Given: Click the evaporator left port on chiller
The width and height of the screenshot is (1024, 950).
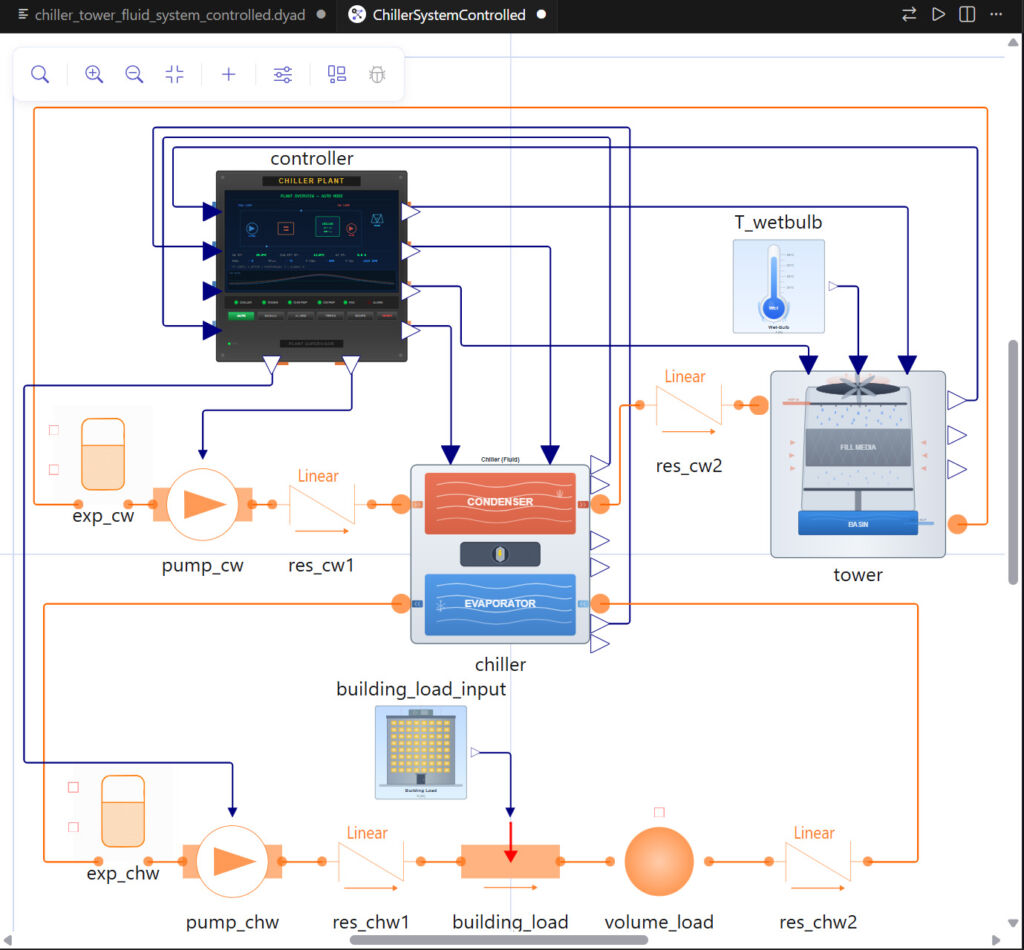Looking at the screenshot, I should (x=401, y=603).
